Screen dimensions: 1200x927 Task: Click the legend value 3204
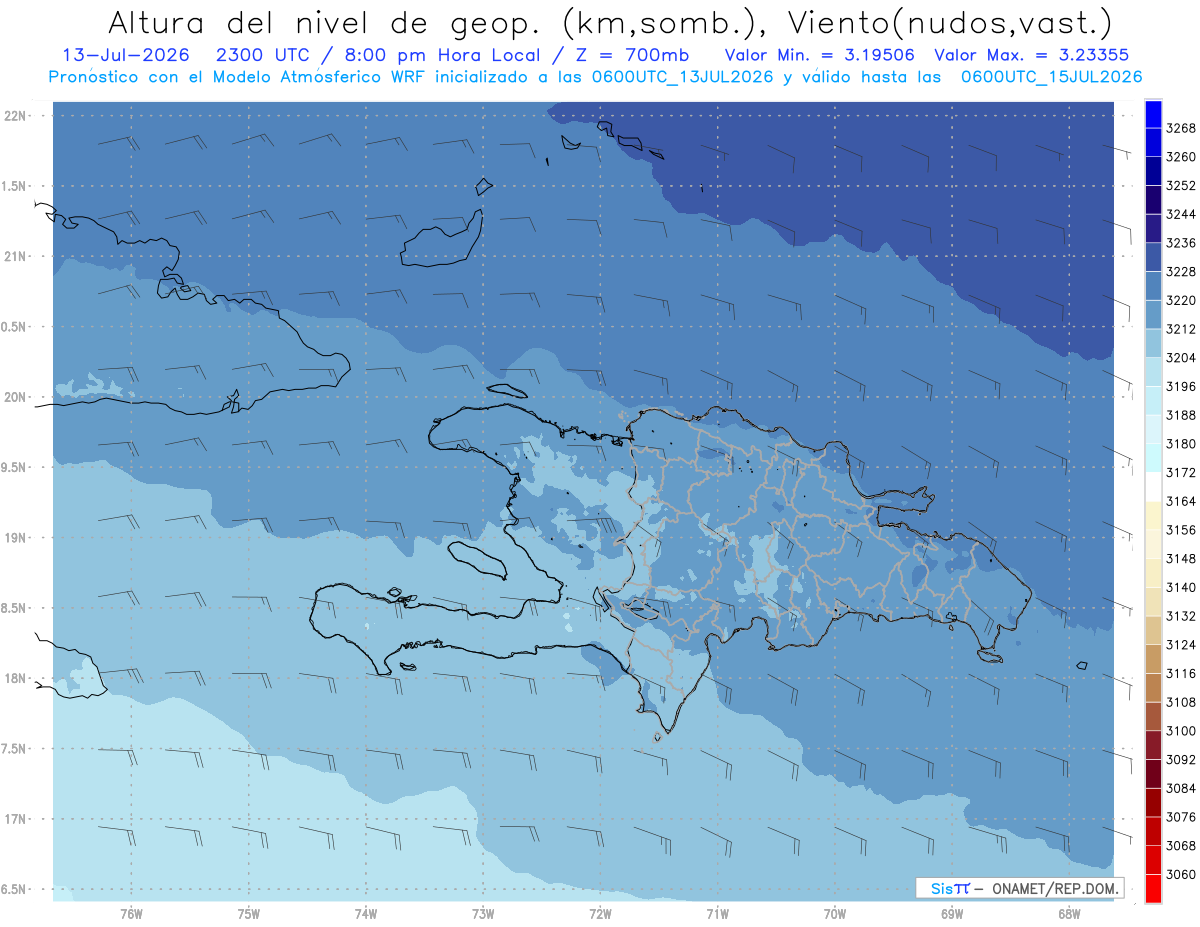click(x=1181, y=357)
